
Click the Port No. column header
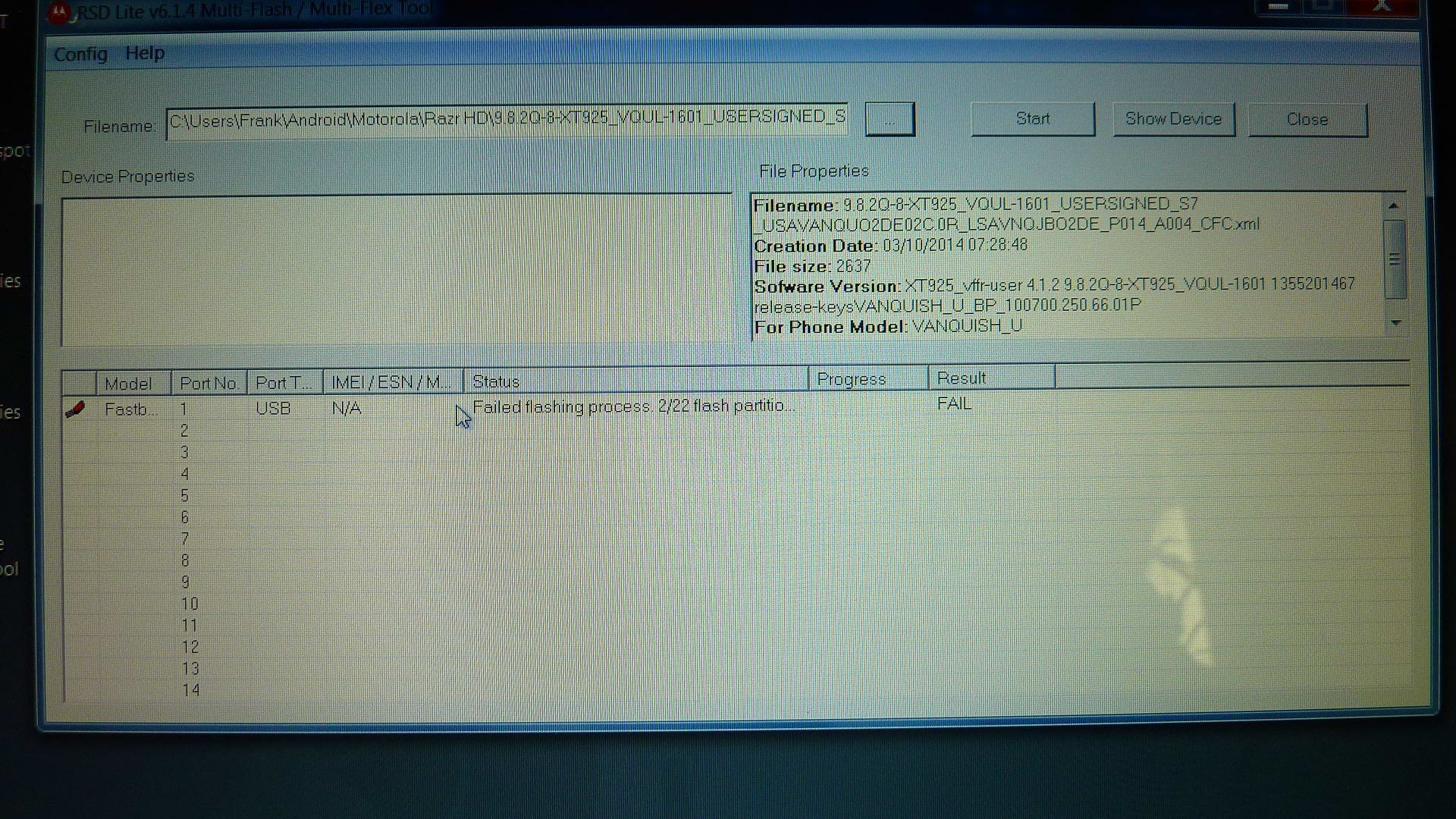coord(209,383)
